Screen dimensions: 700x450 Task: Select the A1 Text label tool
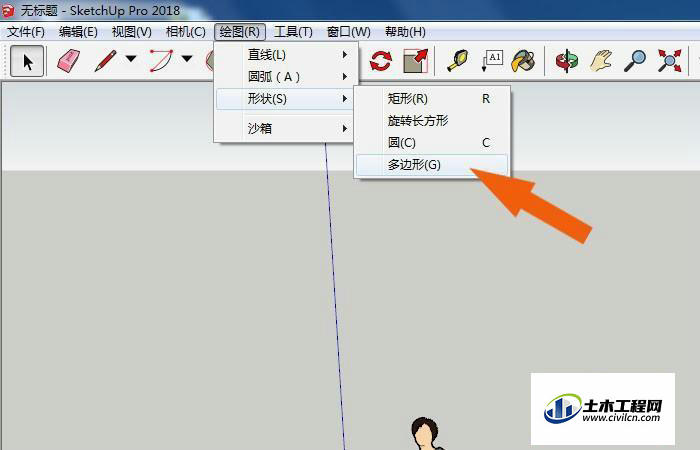[x=492, y=61]
